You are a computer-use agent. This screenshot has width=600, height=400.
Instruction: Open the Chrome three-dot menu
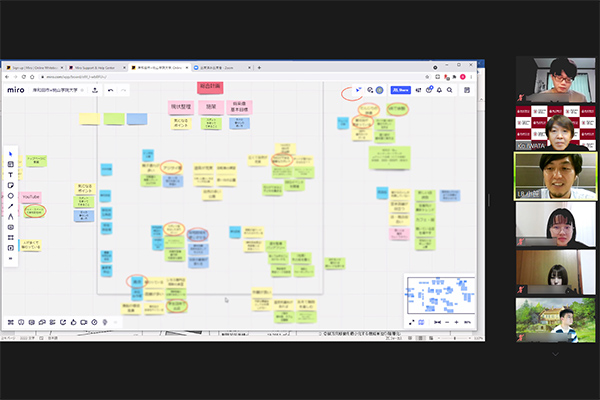(471, 77)
